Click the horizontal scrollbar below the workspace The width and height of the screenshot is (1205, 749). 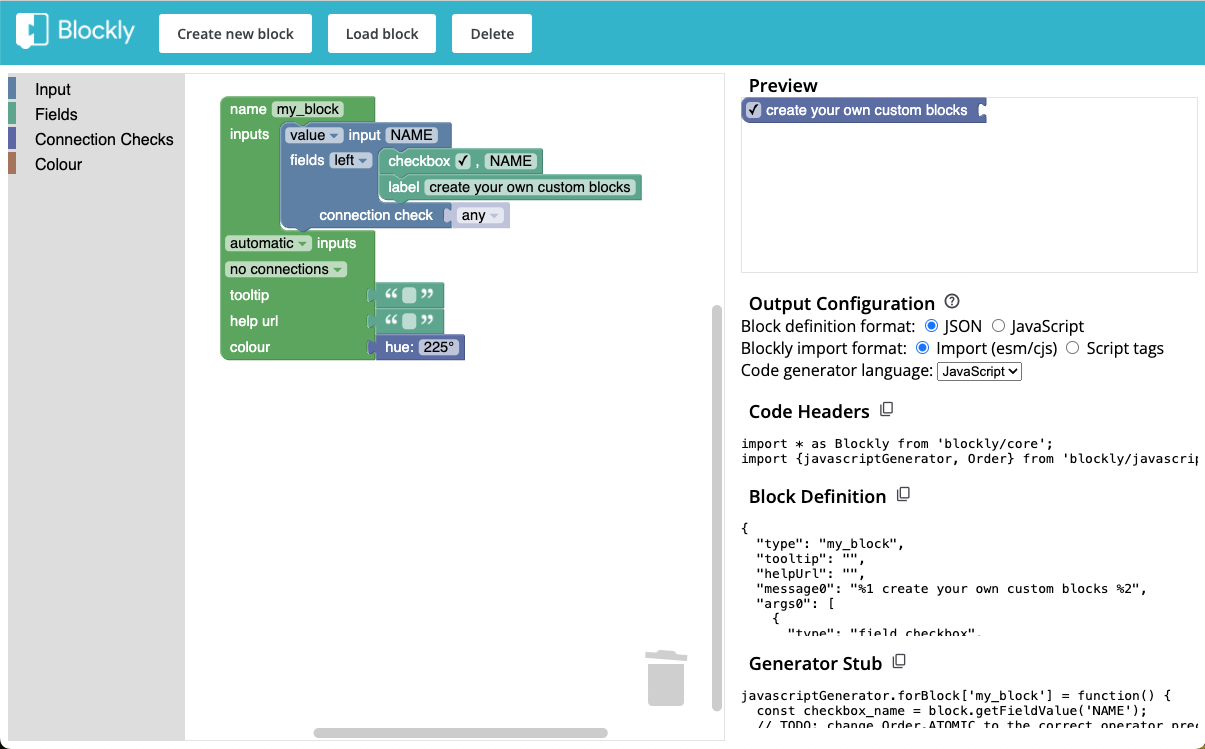click(x=460, y=734)
